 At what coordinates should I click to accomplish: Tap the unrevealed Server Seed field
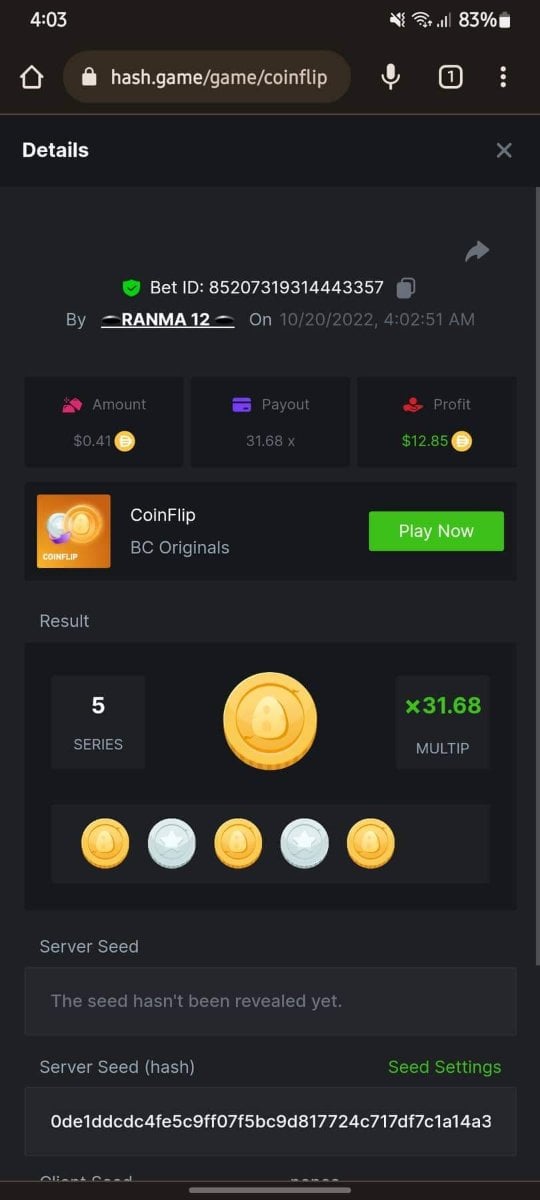271,1001
